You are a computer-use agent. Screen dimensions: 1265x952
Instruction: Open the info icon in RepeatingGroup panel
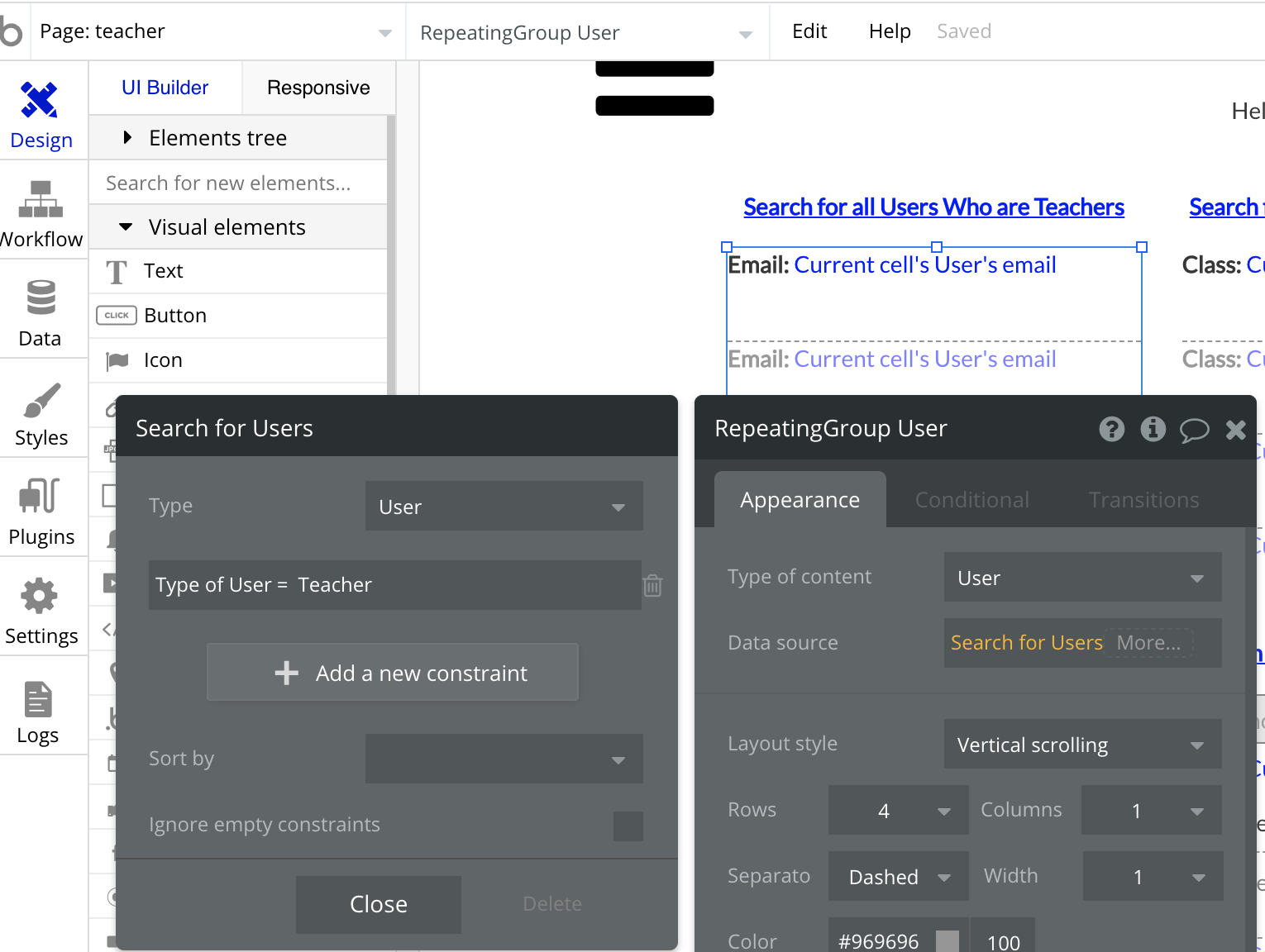coord(1153,429)
